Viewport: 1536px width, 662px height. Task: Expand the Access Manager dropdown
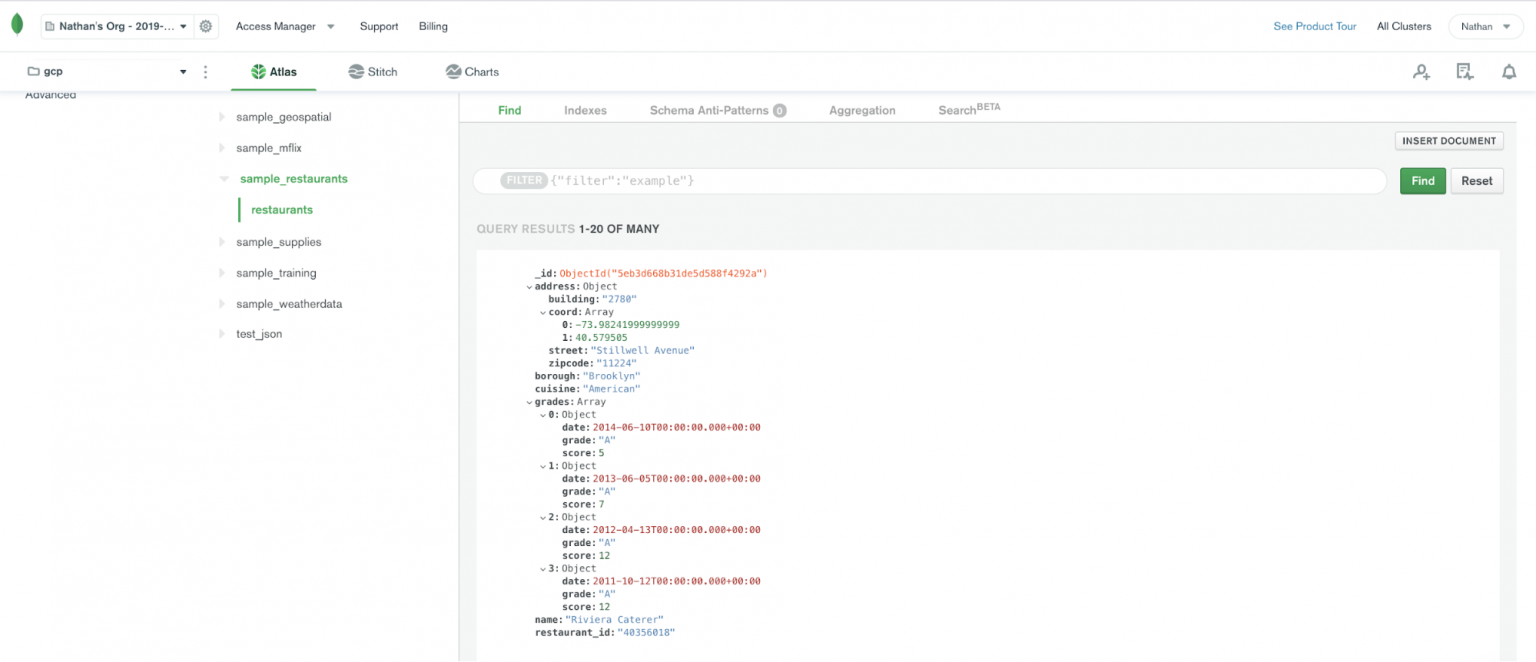pyautogui.click(x=285, y=26)
